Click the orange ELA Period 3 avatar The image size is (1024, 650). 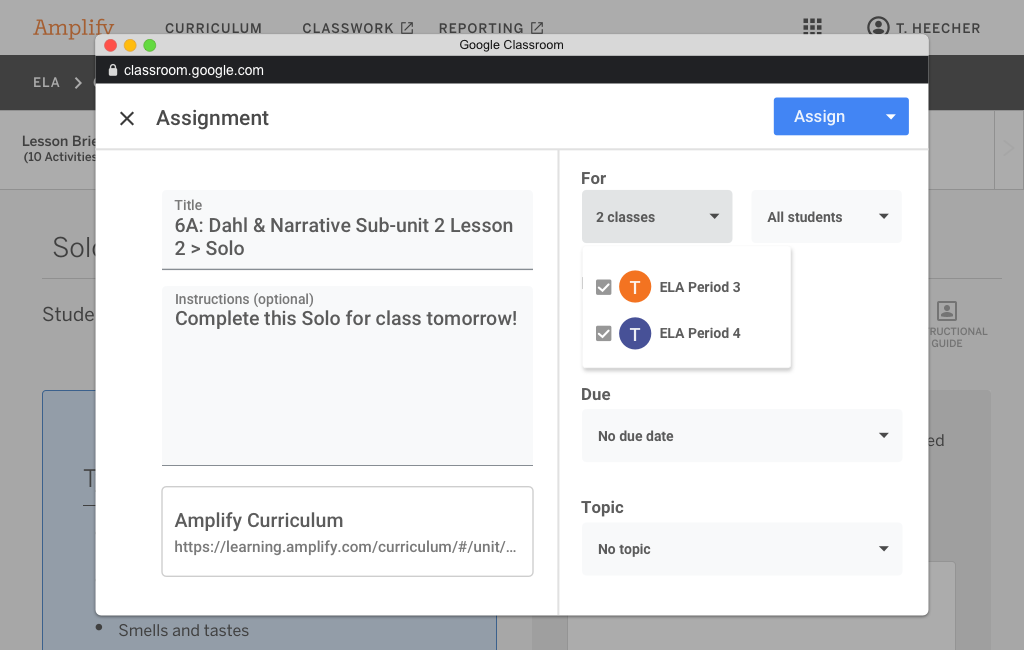point(635,287)
